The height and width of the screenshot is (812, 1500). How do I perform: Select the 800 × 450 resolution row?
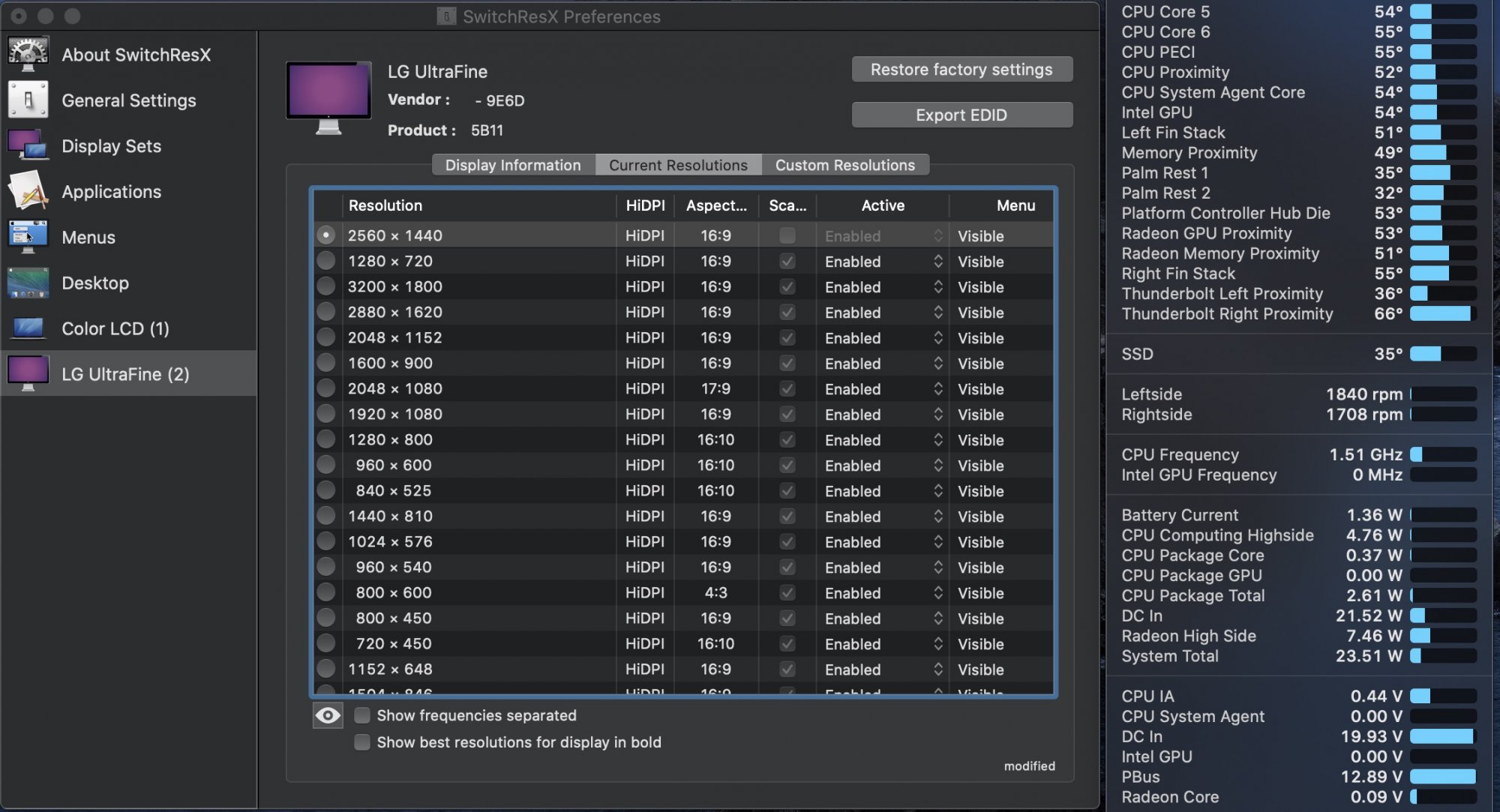(x=683, y=619)
